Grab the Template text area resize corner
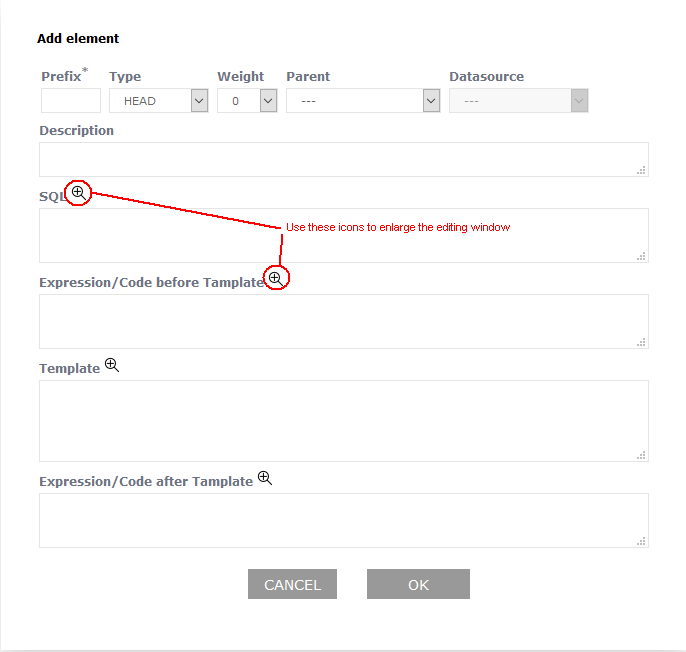686x652 pixels. [x=641, y=455]
